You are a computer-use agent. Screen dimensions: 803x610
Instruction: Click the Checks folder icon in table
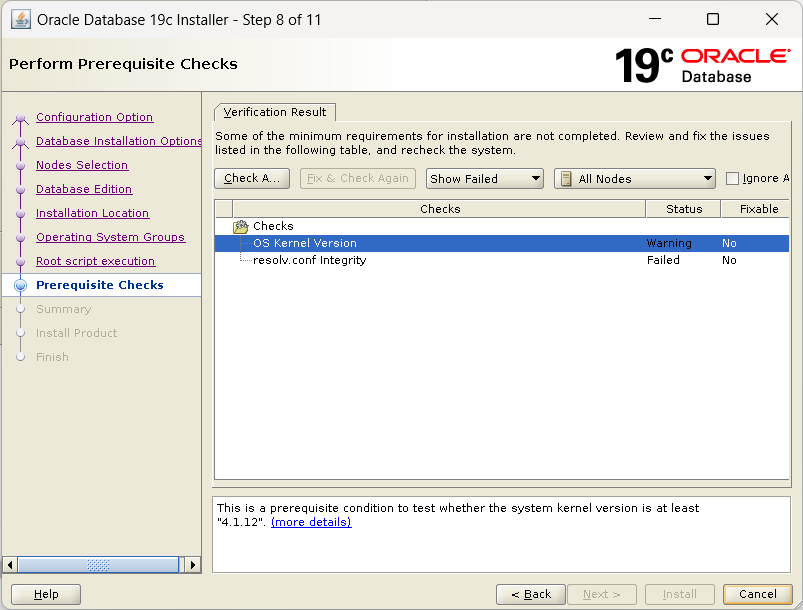click(240, 226)
